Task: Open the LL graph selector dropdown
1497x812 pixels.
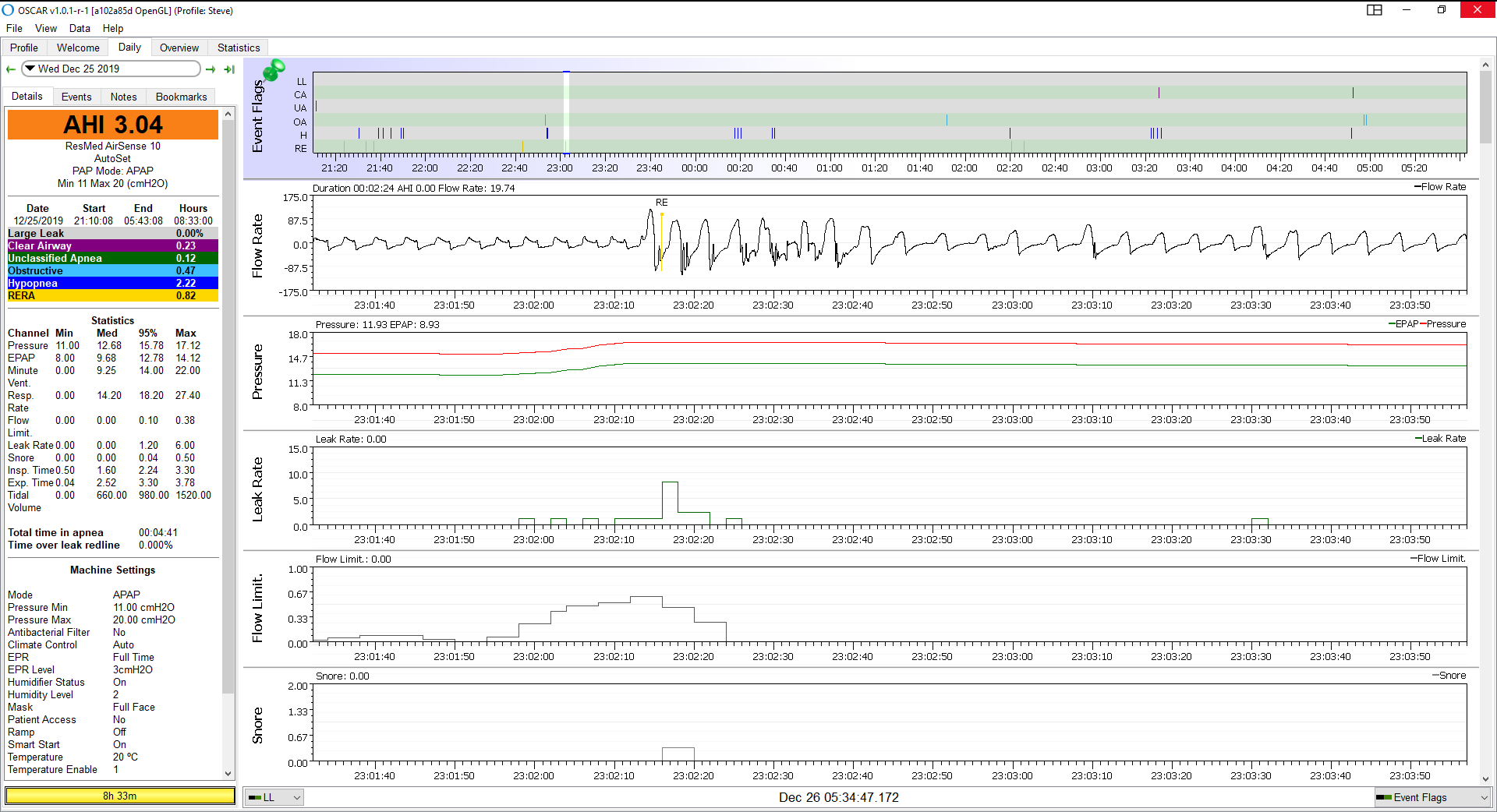Action: click(x=274, y=797)
